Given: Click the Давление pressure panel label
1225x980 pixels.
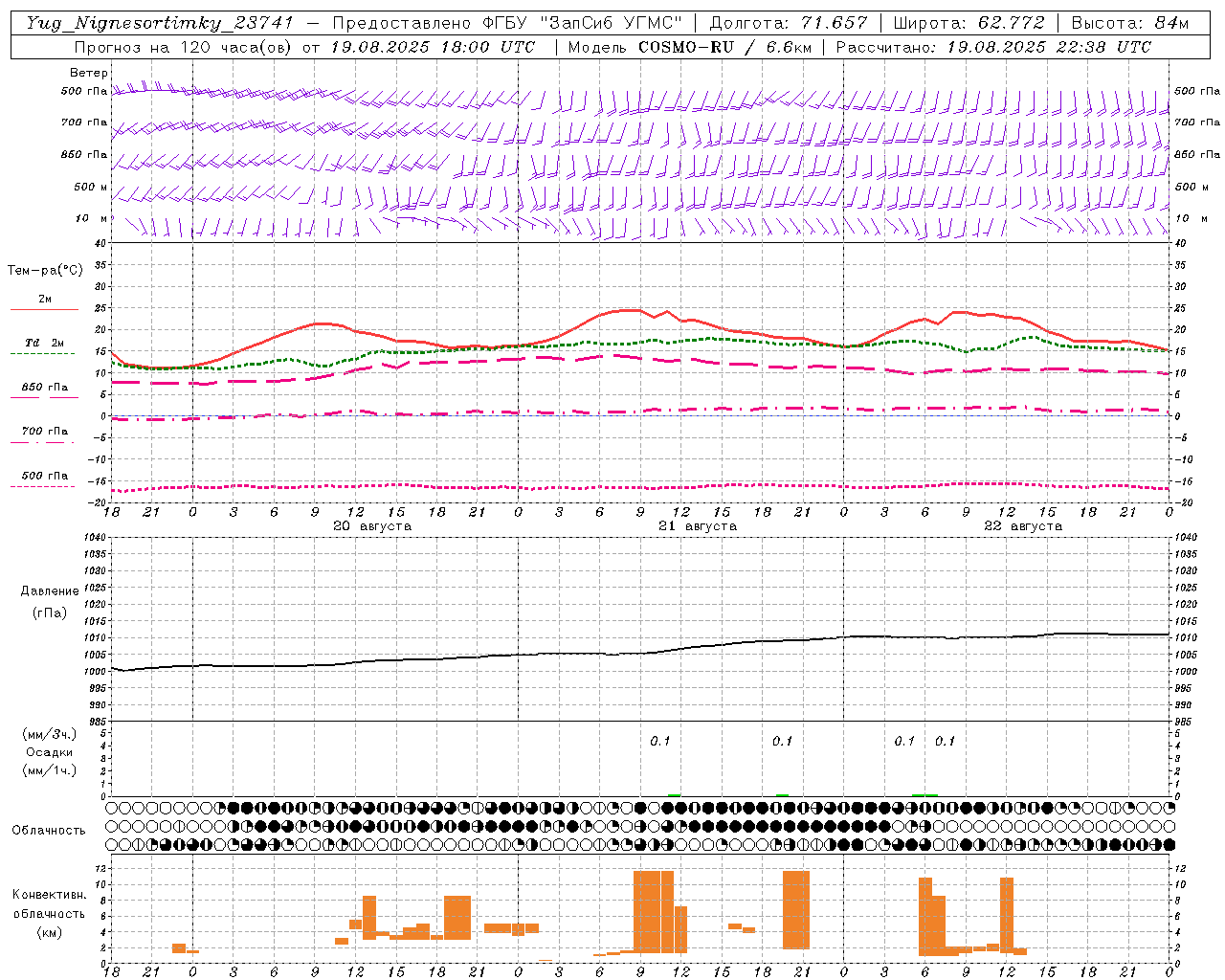Looking at the screenshot, I should click(49, 590).
